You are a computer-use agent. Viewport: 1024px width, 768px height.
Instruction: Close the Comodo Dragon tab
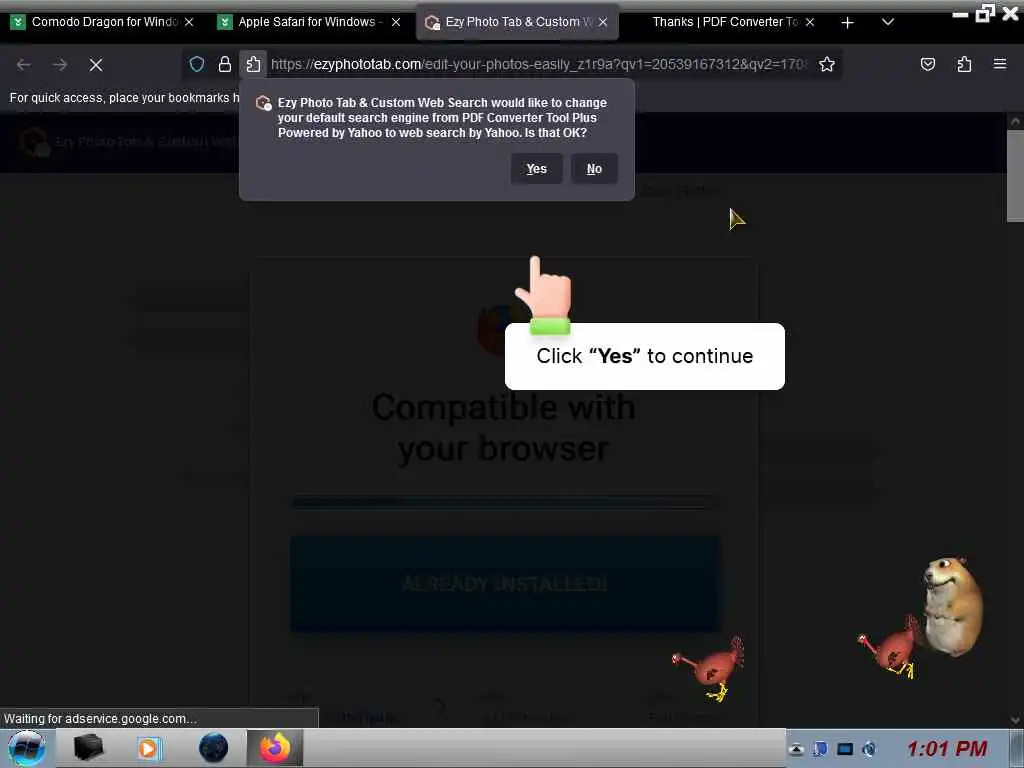point(189,22)
